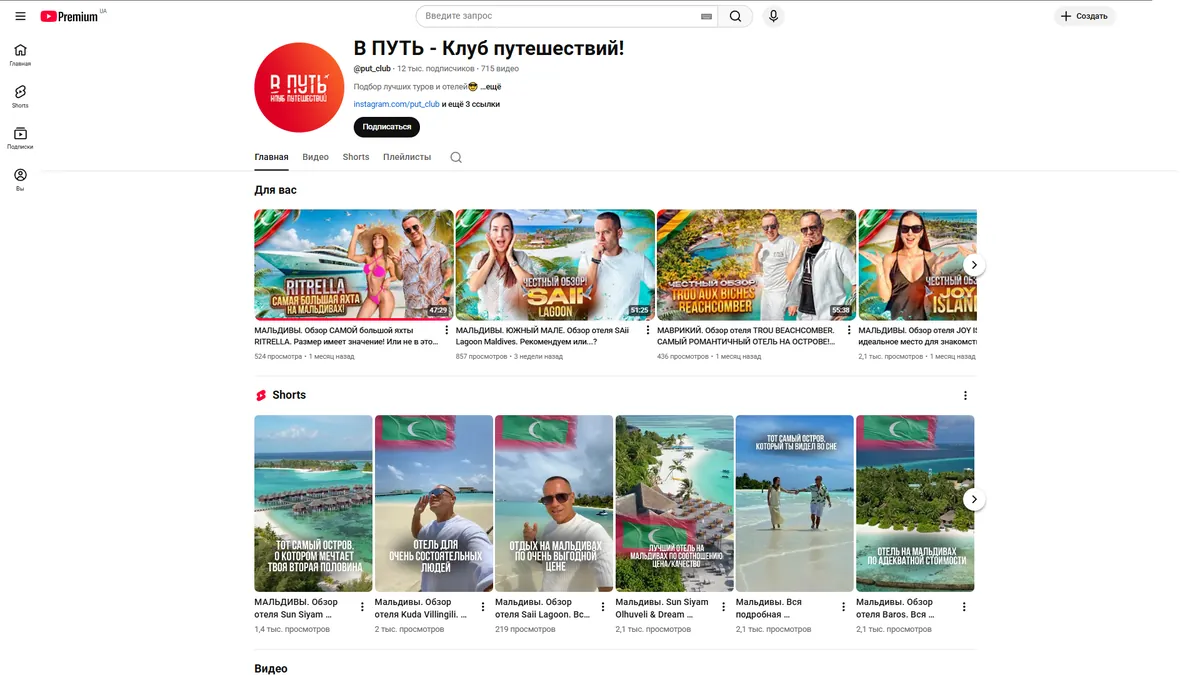Viewport: 1200px width, 675px height.
Task: Open options for Sun Siyam short
Action: tap(362, 607)
